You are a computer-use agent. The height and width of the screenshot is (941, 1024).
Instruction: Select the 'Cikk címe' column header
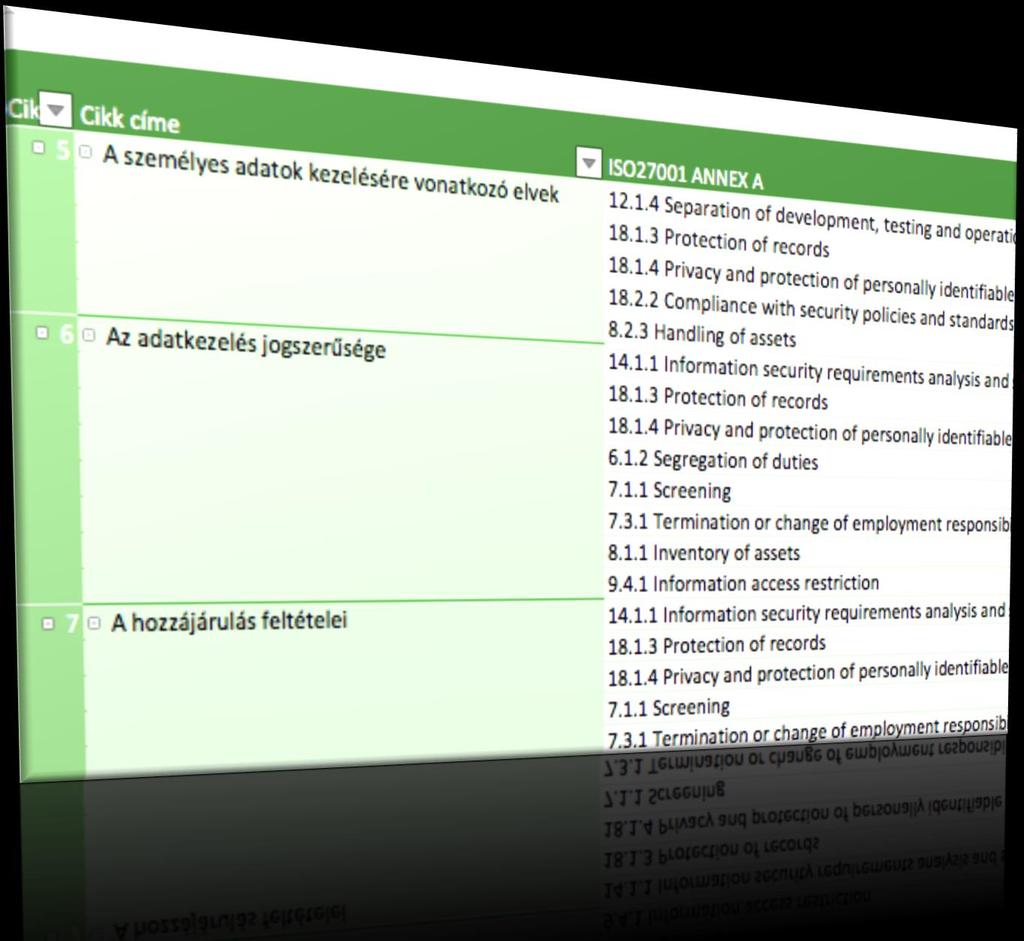(x=129, y=120)
